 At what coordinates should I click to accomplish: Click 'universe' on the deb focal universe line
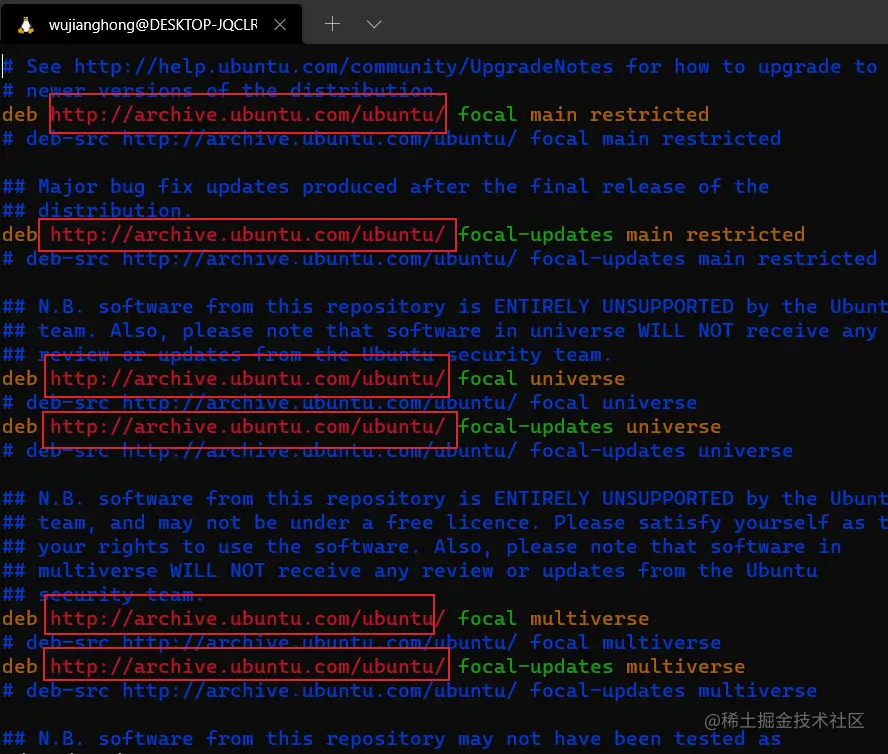578,378
